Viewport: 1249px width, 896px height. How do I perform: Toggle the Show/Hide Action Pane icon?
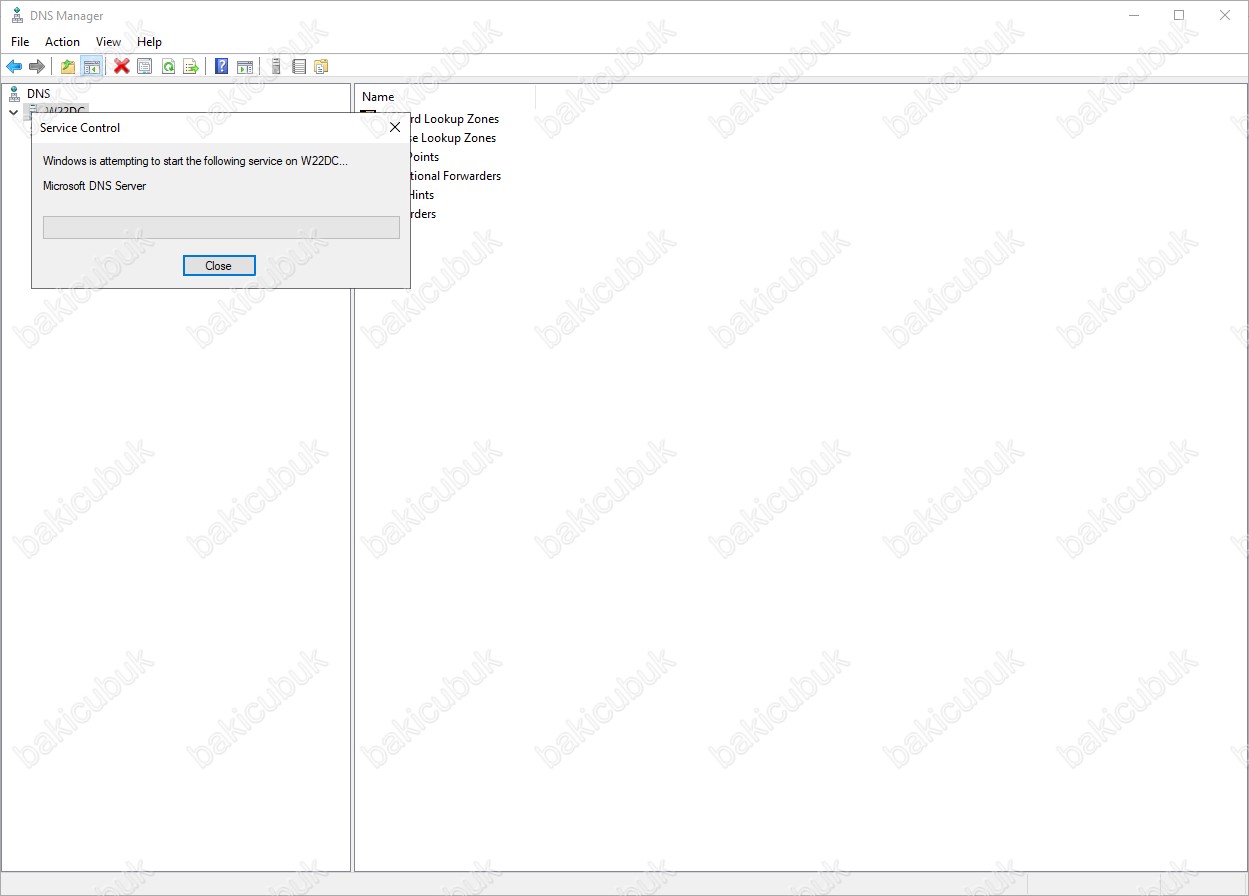[245, 67]
